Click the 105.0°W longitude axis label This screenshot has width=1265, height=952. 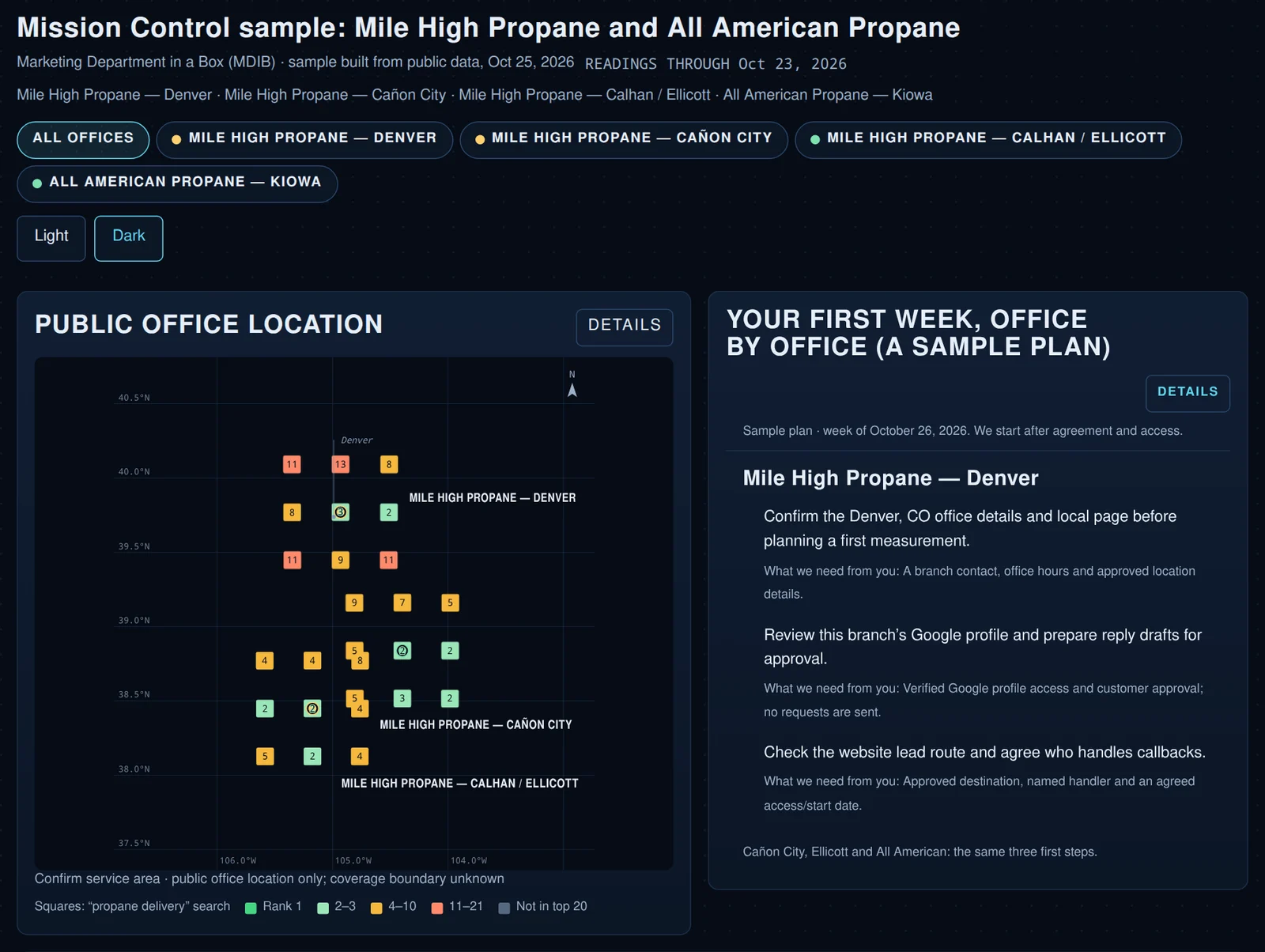(353, 860)
